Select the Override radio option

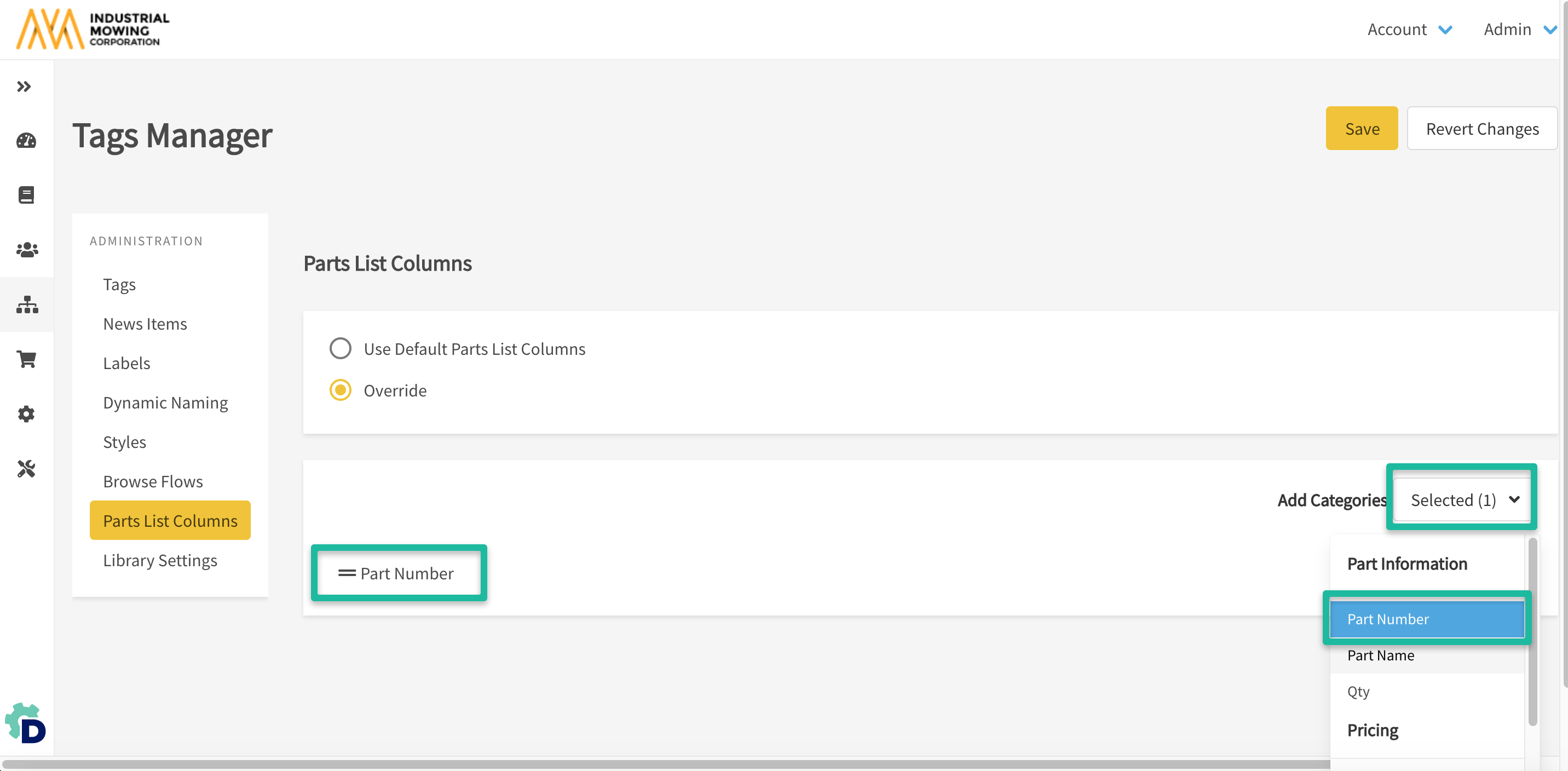point(340,390)
